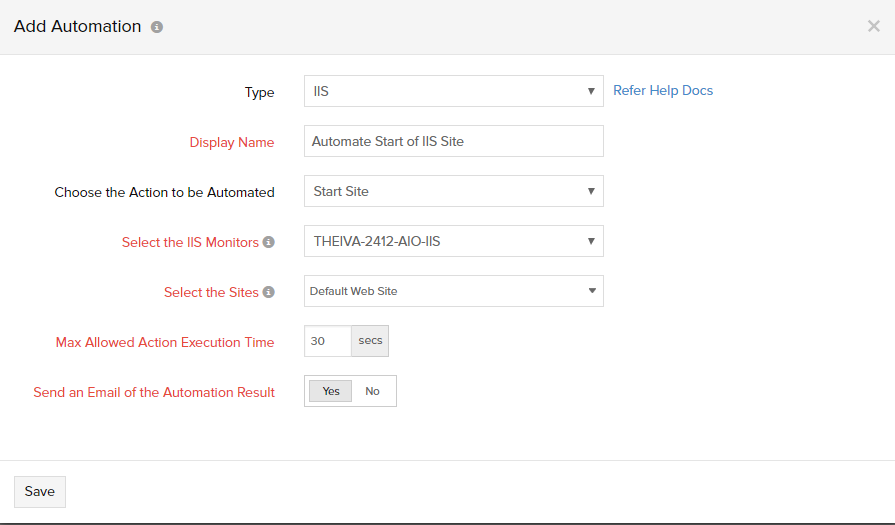
Task: Click the arrow on Start Site dropdown
Action: coord(591,191)
